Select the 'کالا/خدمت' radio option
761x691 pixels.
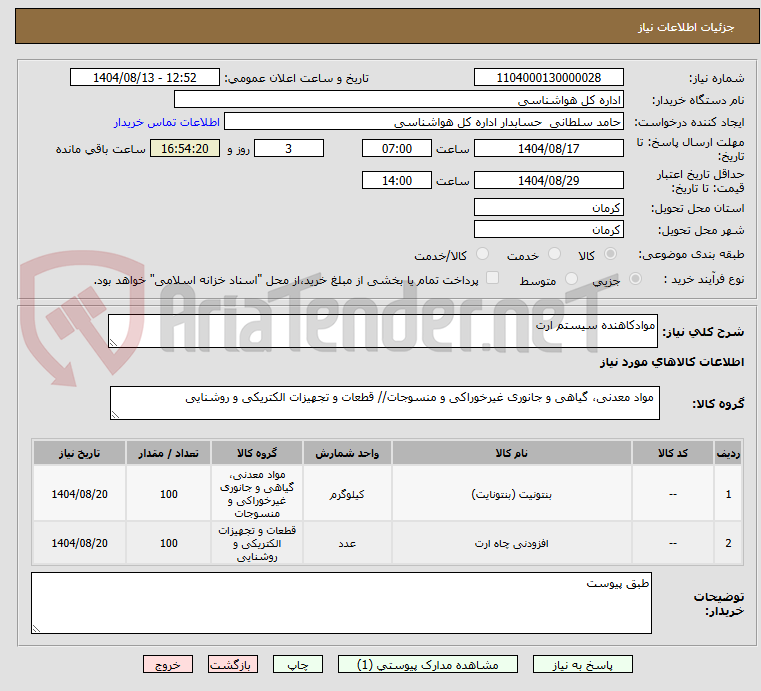tap(482, 254)
